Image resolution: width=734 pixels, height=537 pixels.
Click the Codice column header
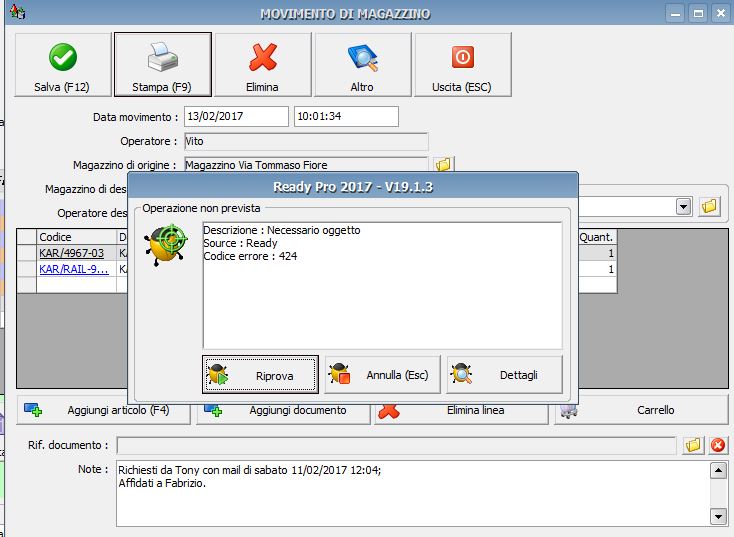pos(77,237)
